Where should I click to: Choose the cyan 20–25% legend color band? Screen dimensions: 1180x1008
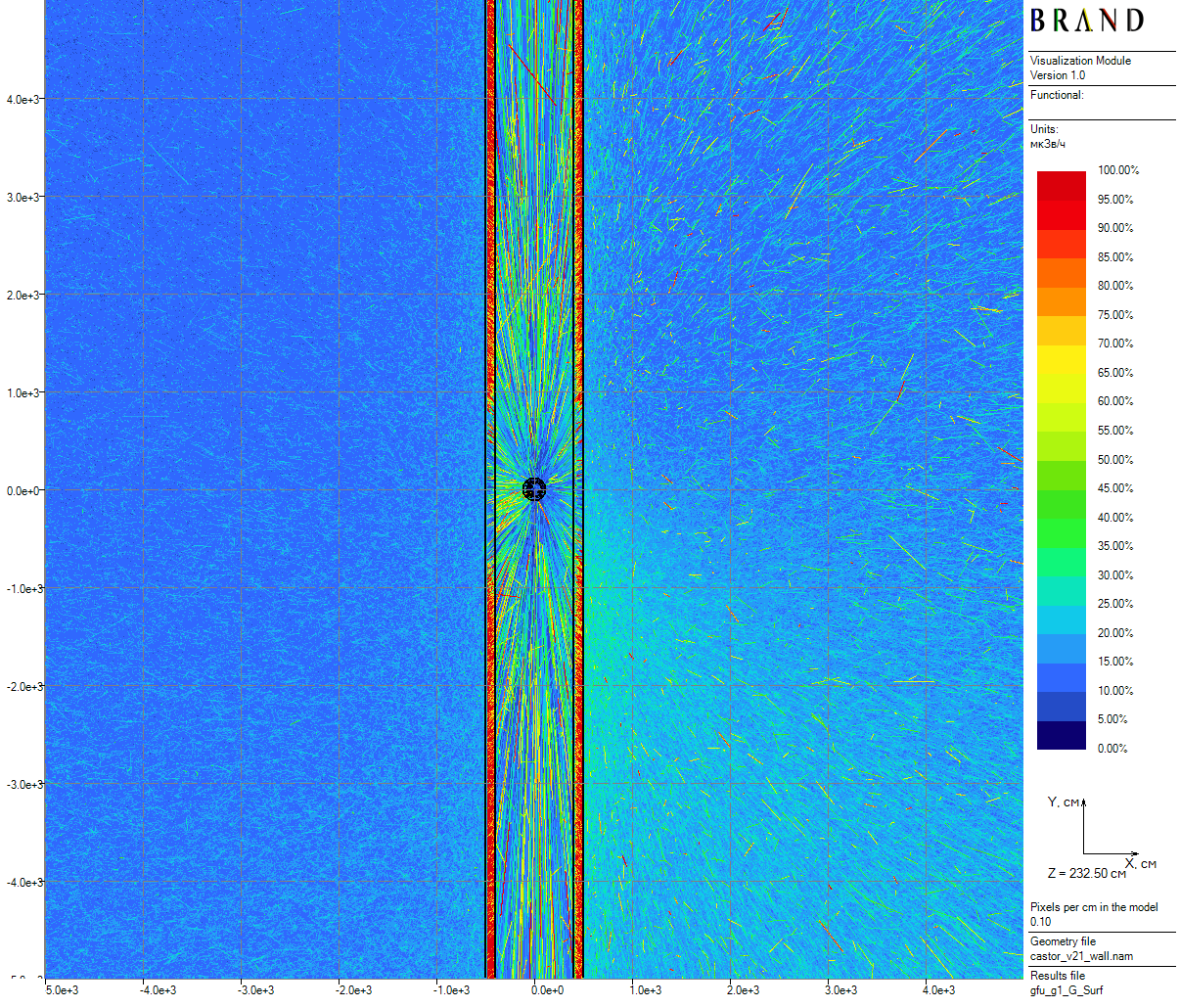[1061, 619]
